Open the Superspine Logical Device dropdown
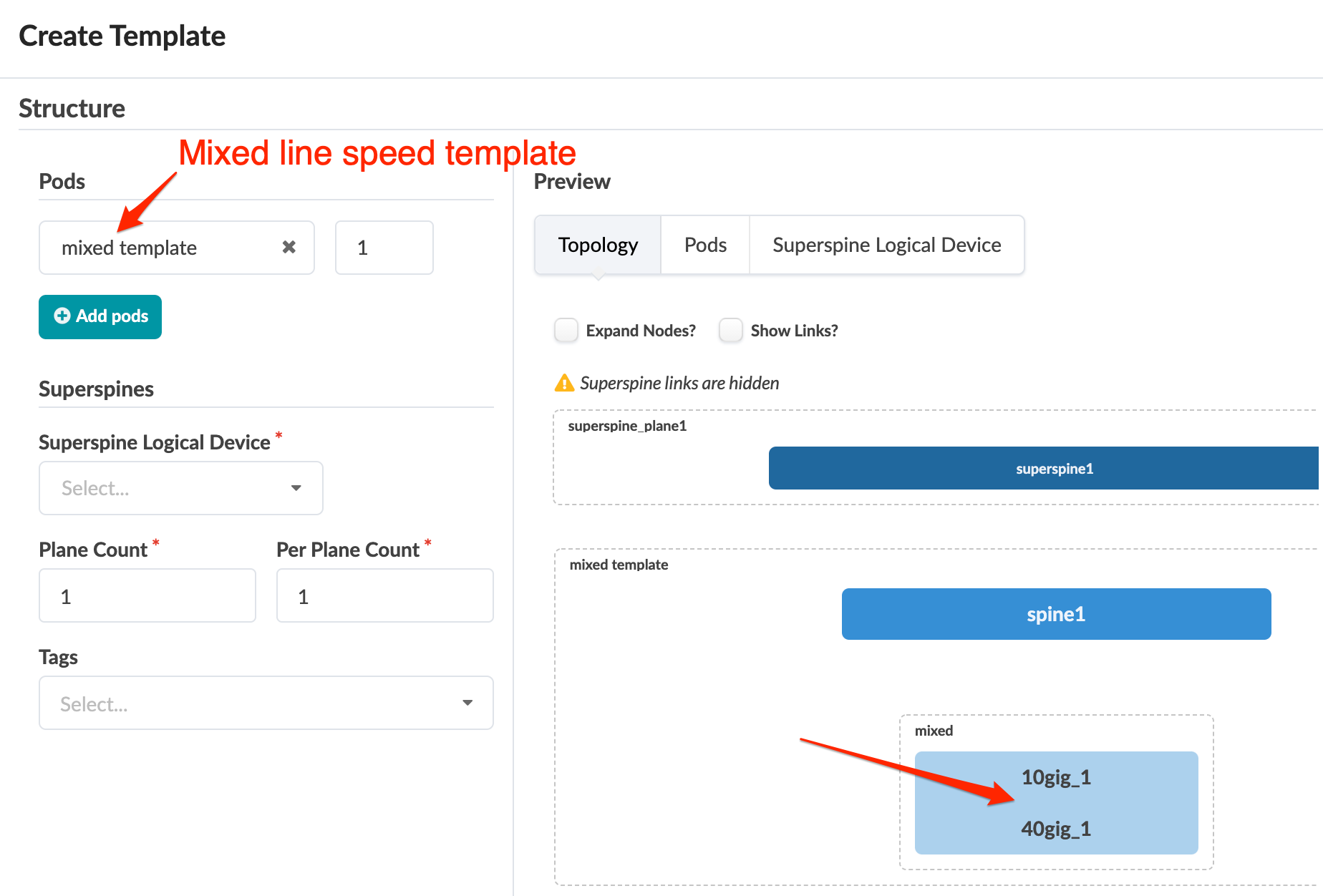1323x896 pixels. click(x=180, y=488)
